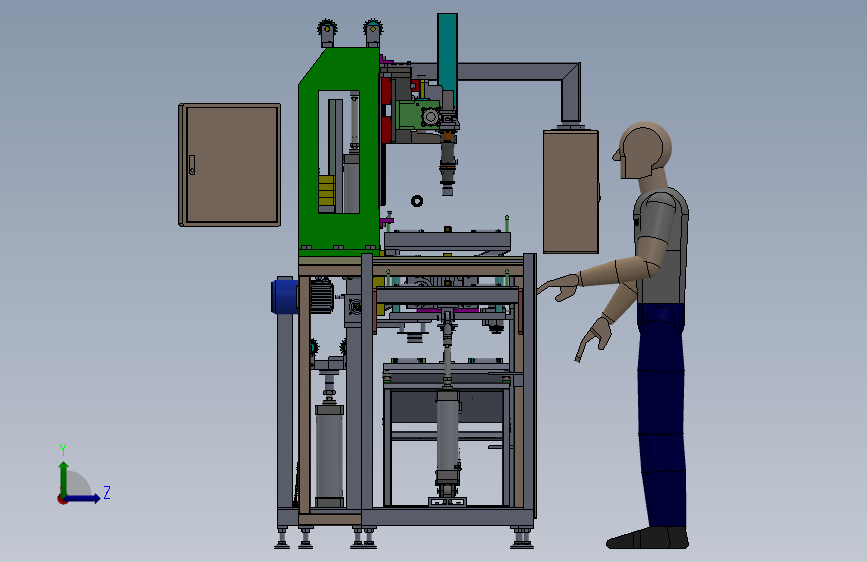867x562 pixels.
Task: Select the mannequin's lower hanging hand
Action: pyautogui.click(x=593, y=337)
